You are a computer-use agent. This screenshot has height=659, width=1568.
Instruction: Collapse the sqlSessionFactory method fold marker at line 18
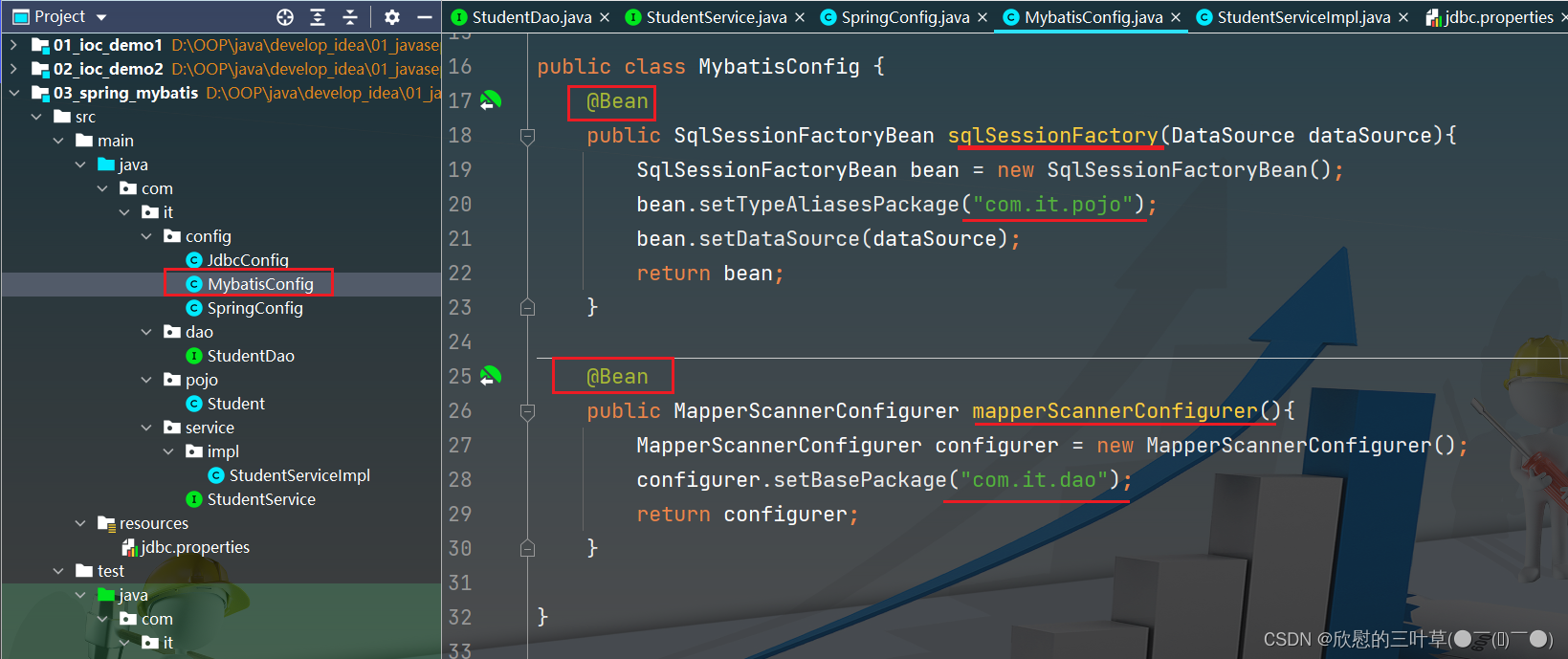pyautogui.click(x=527, y=137)
